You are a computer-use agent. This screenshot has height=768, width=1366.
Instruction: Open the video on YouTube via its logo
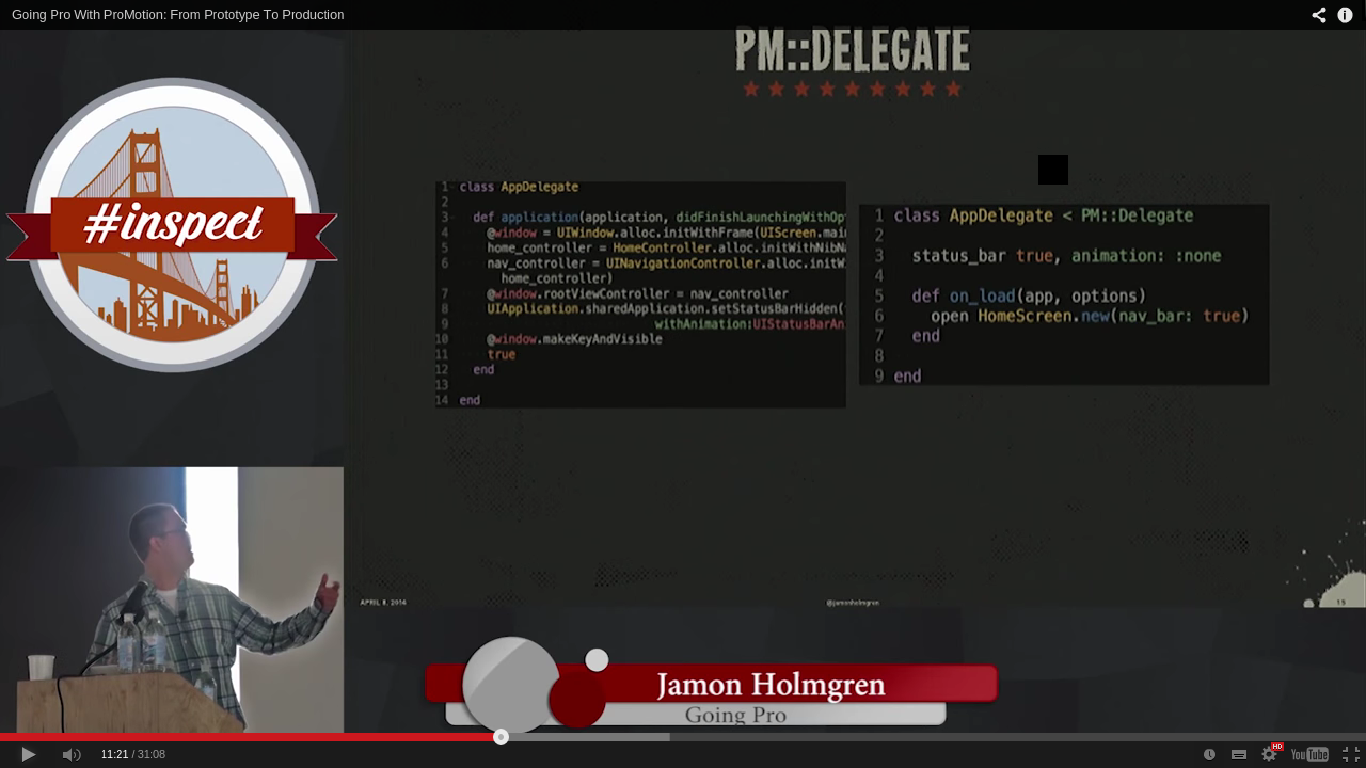click(1308, 755)
